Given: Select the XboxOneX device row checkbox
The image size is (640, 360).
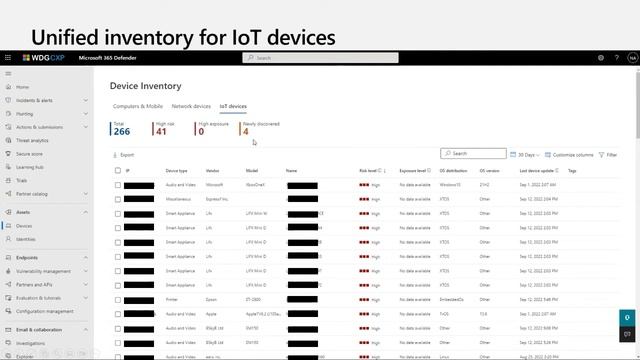Looking at the screenshot, I should coord(118,185).
